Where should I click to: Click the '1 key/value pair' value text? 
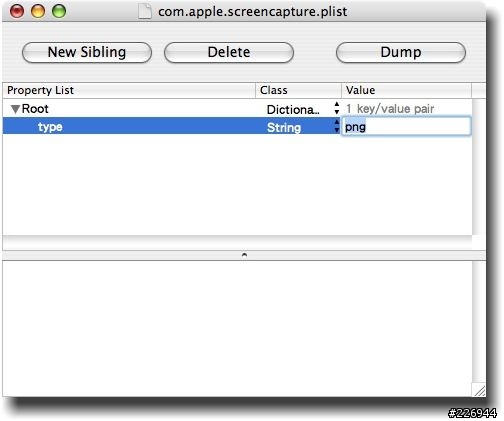[390, 109]
